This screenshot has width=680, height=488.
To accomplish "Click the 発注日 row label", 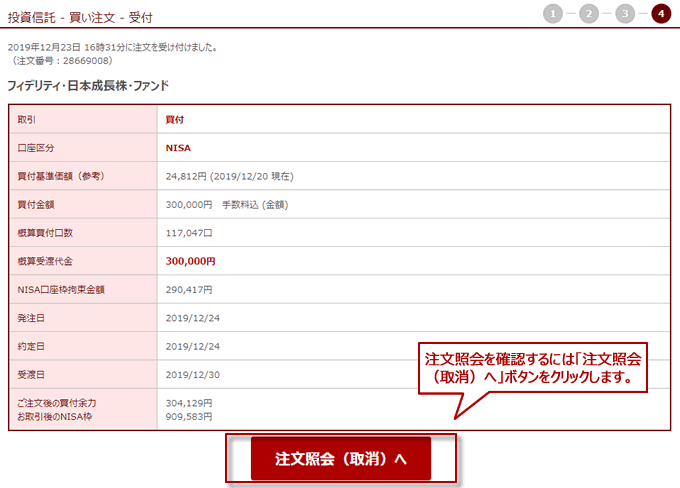I will click(31, 318).
